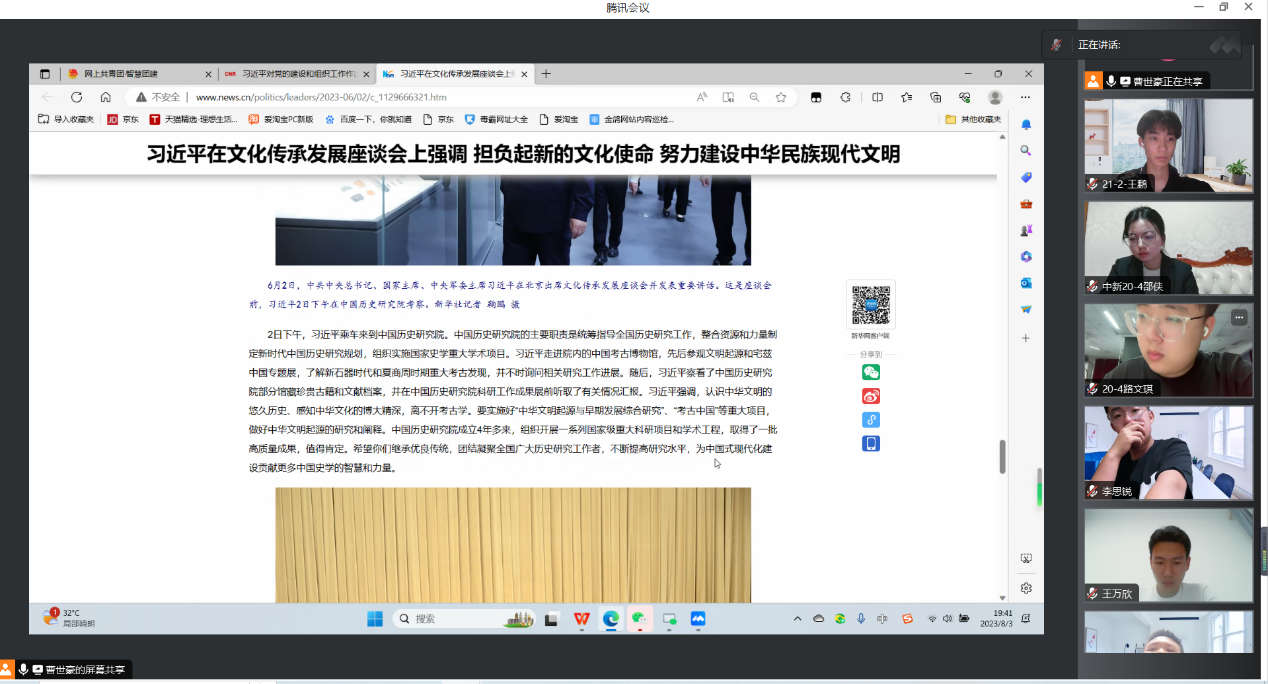
Task: Share the article via WeChat icon
Action: tap(871, 372)
